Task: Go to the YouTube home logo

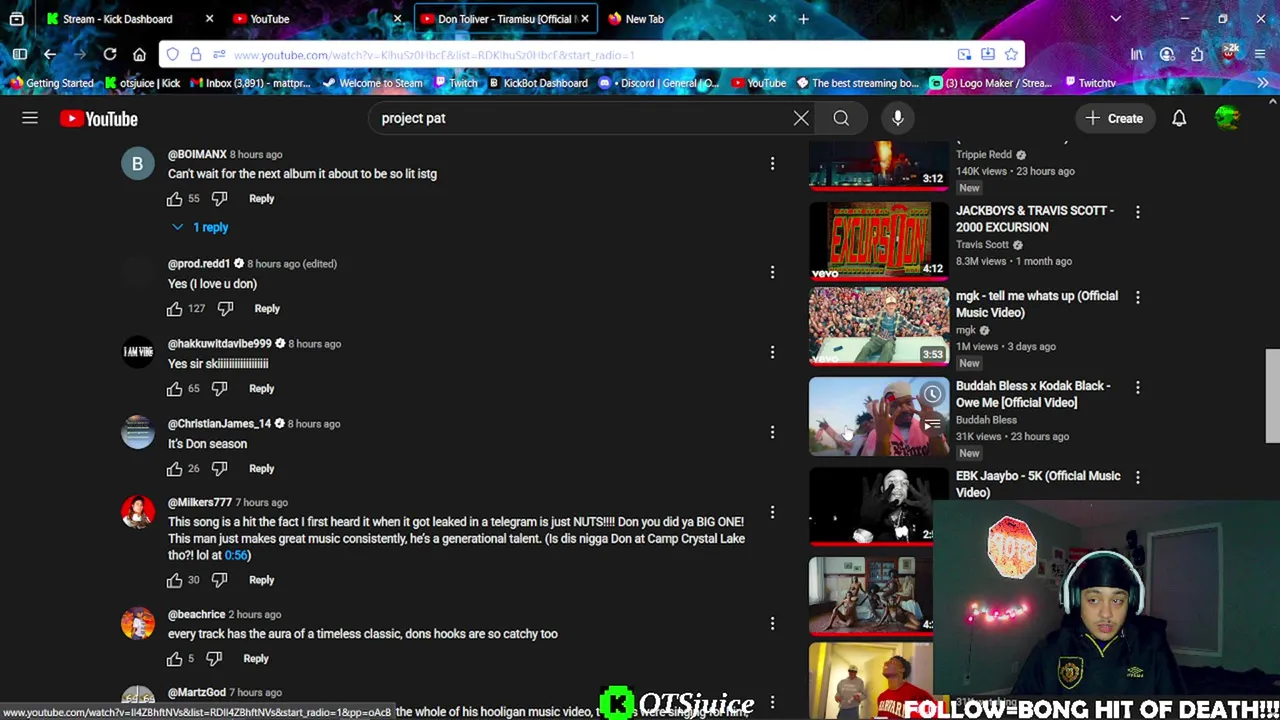Action: (x=98, y=119)
